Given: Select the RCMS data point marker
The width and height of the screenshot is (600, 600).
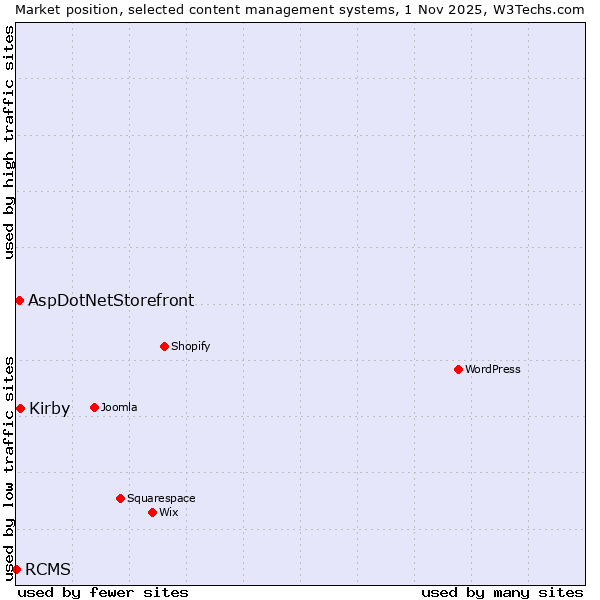Looking at the screenshot, I should 16,569.
